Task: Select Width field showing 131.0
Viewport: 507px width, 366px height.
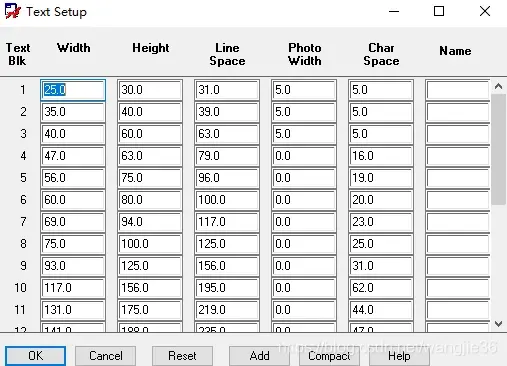Action: tap(73, 310)
